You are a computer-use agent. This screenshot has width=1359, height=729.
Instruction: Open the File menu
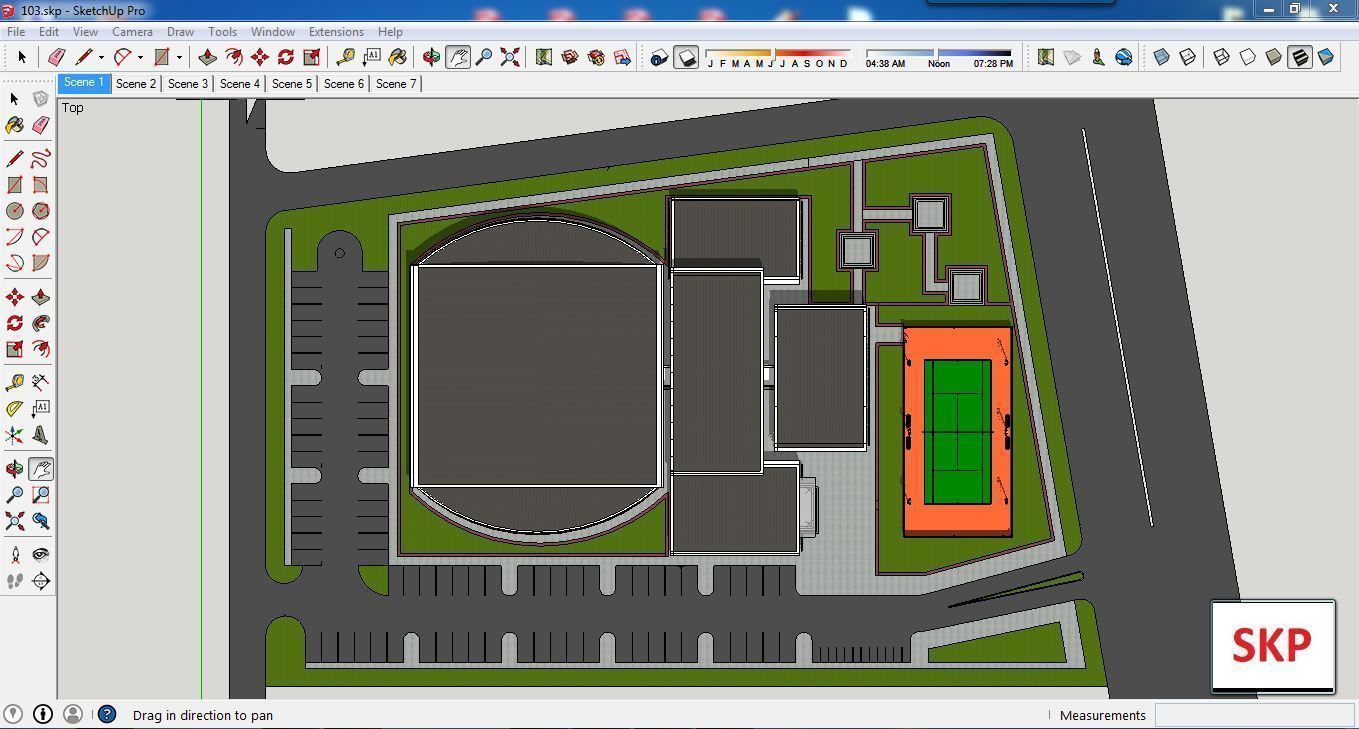pos(16,32)
